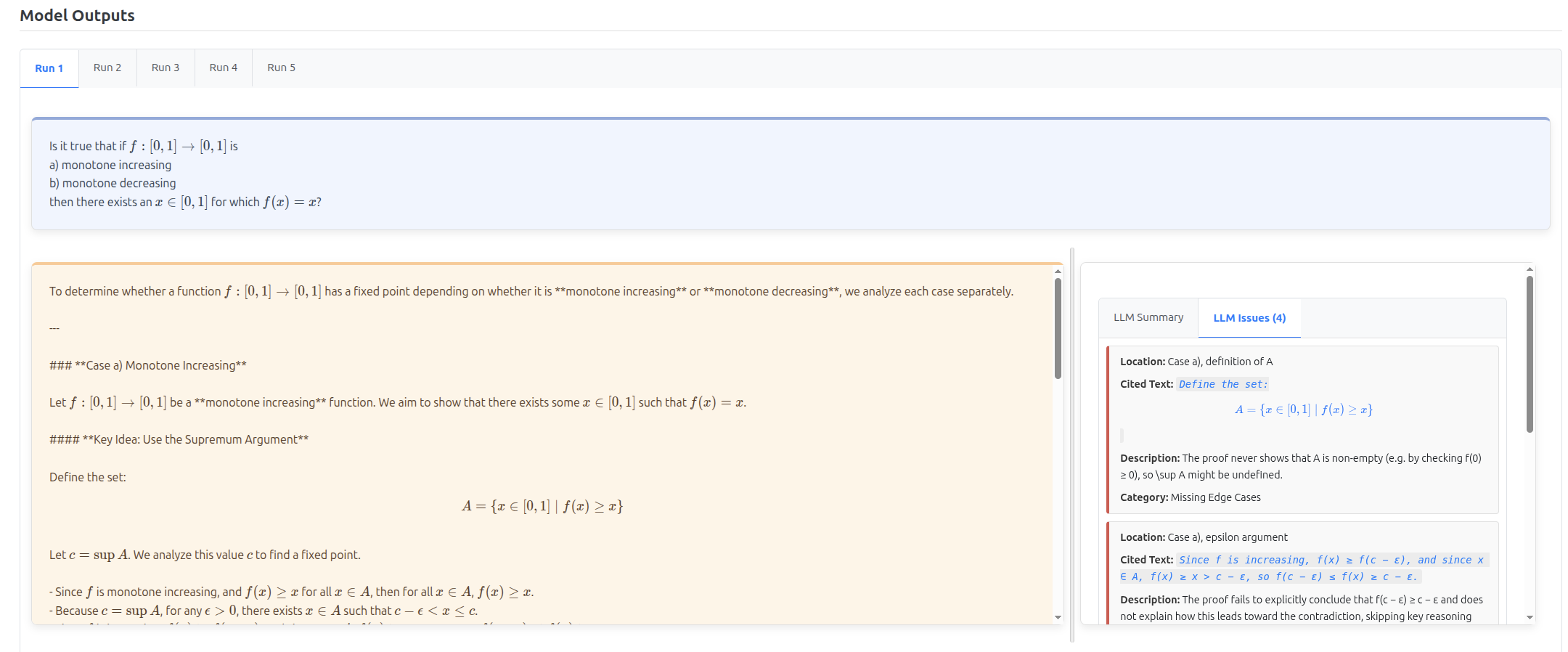Click the line 'Let c = sup A'
The height and width of the screenshot is (652, 1568).
(x=205, y=555)
